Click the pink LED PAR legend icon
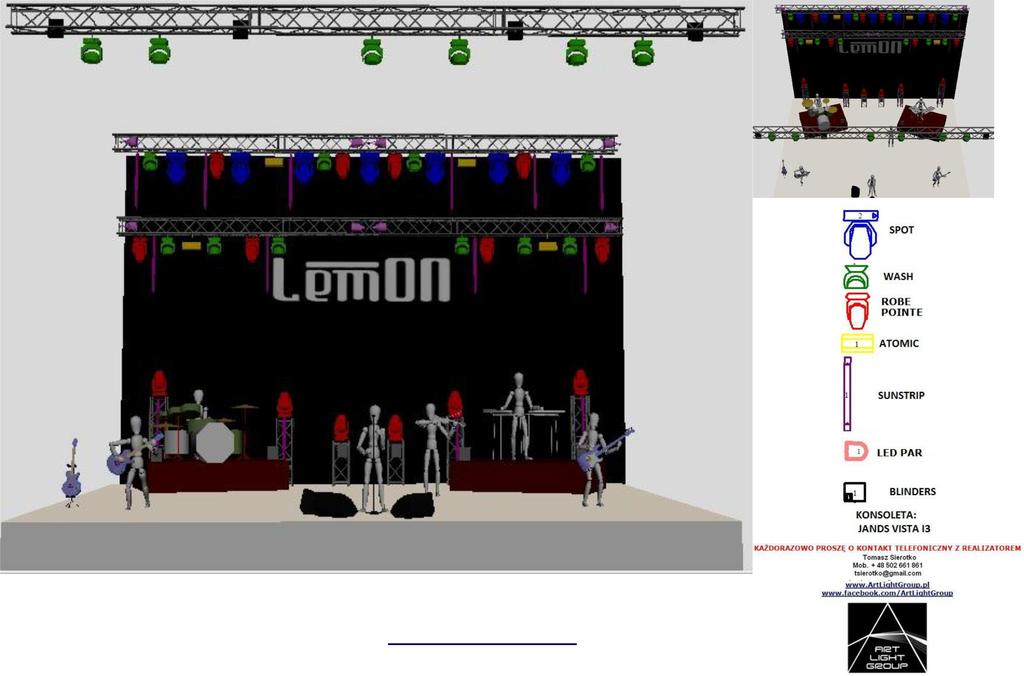 coord(856,452)
